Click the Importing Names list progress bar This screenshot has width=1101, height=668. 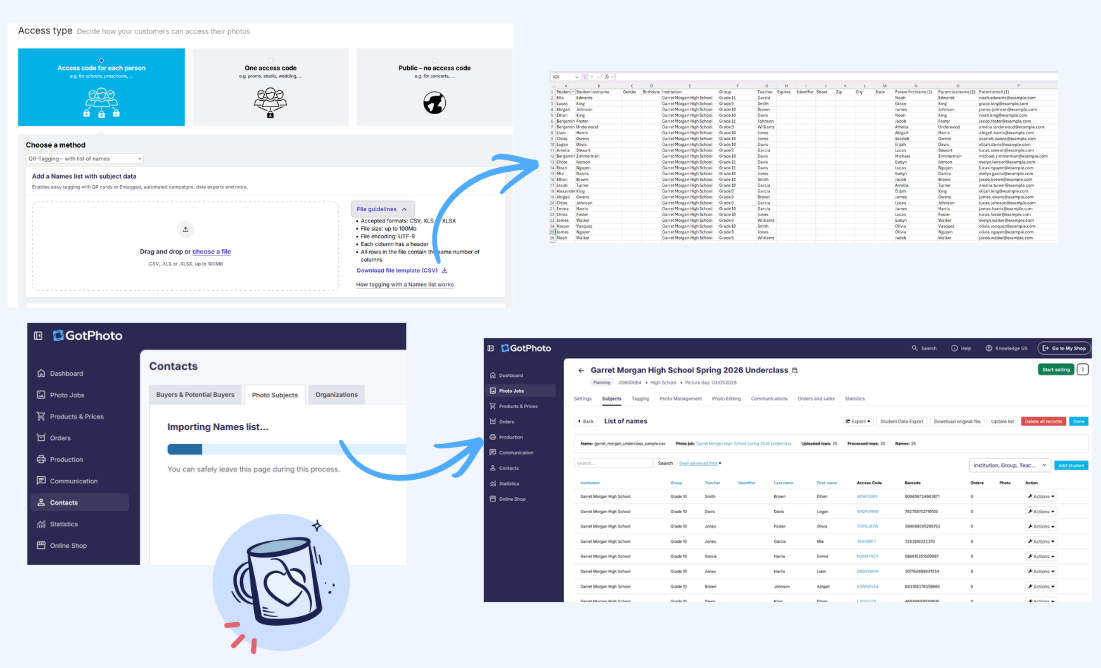286,450
